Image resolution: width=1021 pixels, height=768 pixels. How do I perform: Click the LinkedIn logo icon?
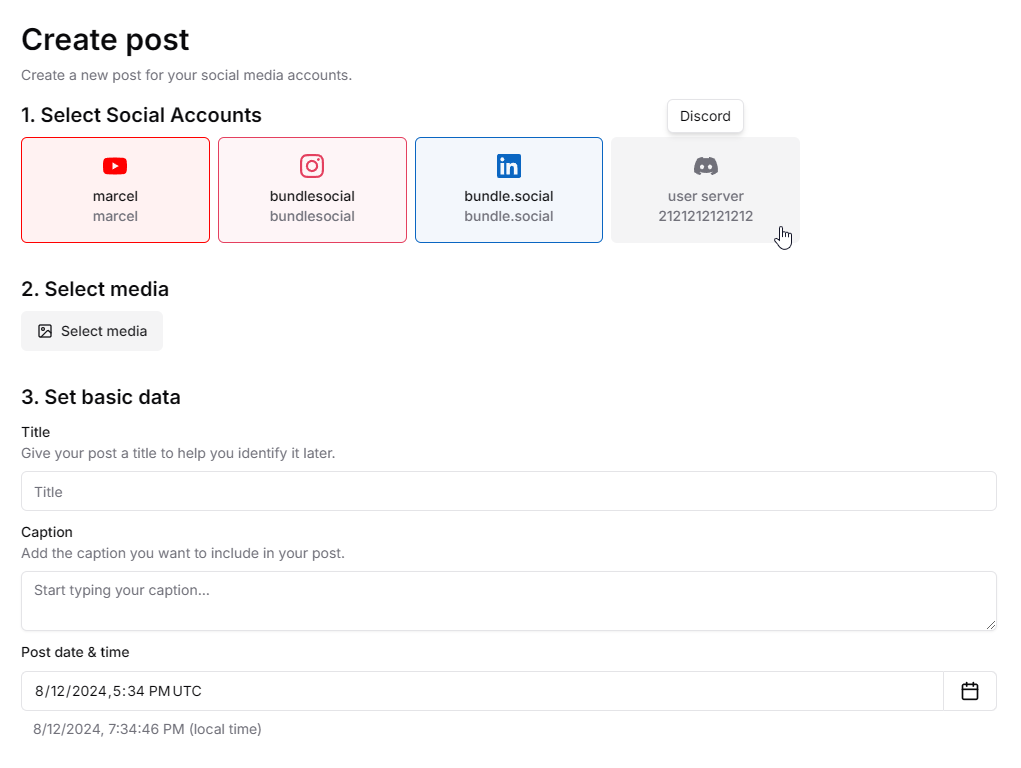tap(509, 166)
